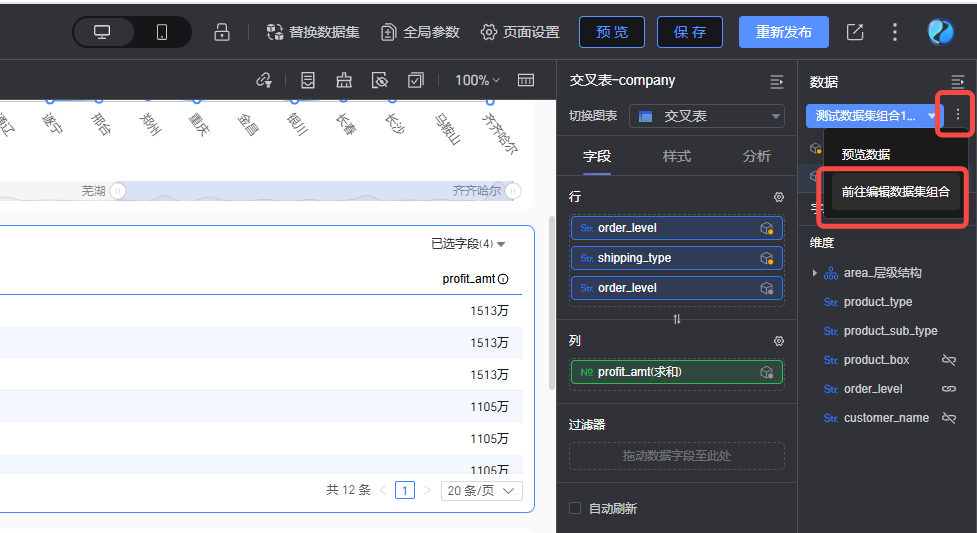Screen dimensions: 977x533
Task: Click the open-in-new-window icon
Action: click(x=855, y=32)
